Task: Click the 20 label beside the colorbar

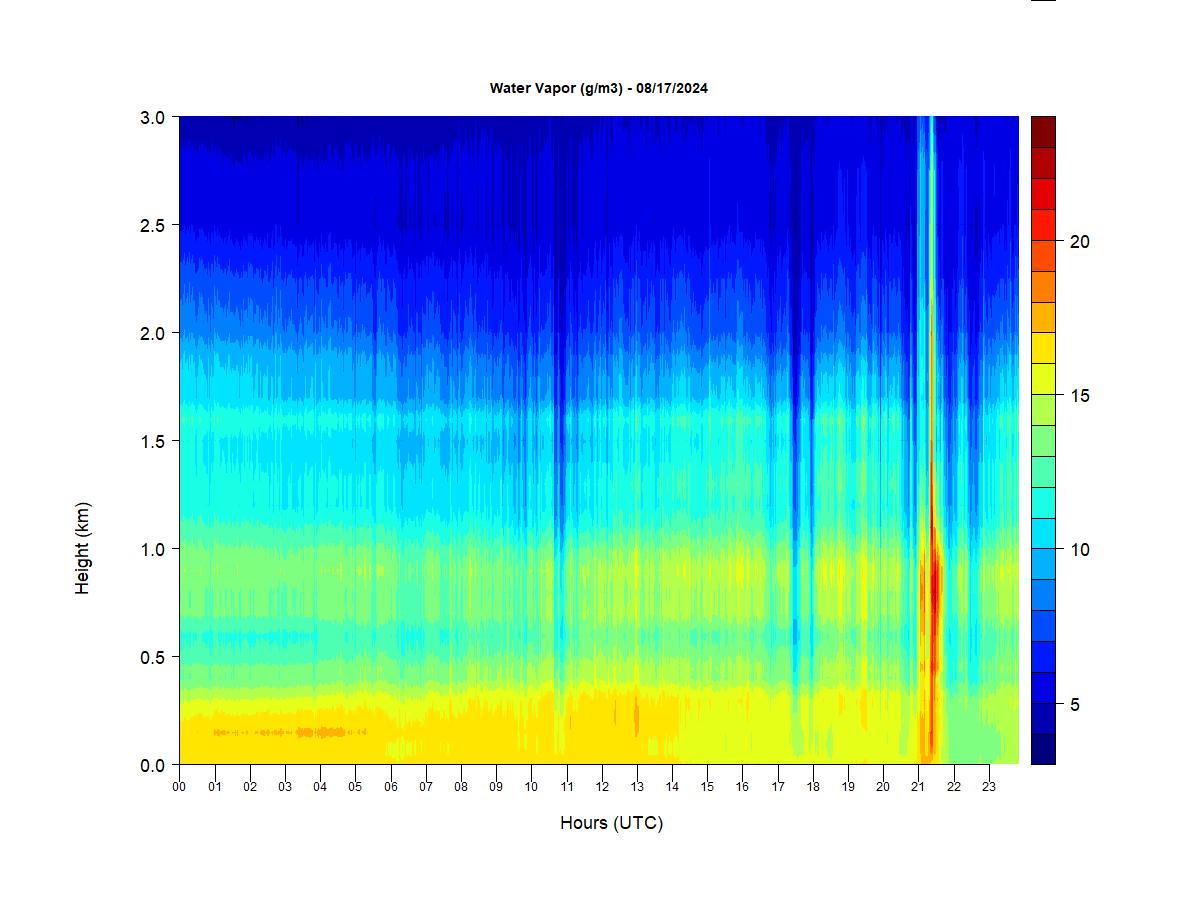Action: pyautogui.click(x=1079, y=242)
